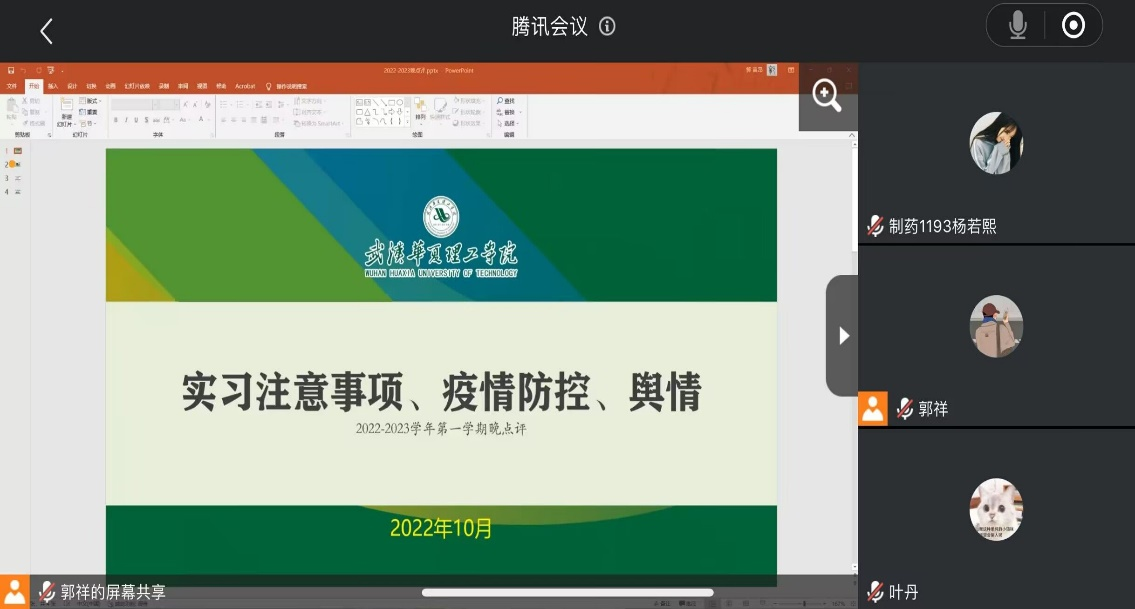
Task: Open the font size combo box
Action: pyautogui.click(x=169, y=105)
